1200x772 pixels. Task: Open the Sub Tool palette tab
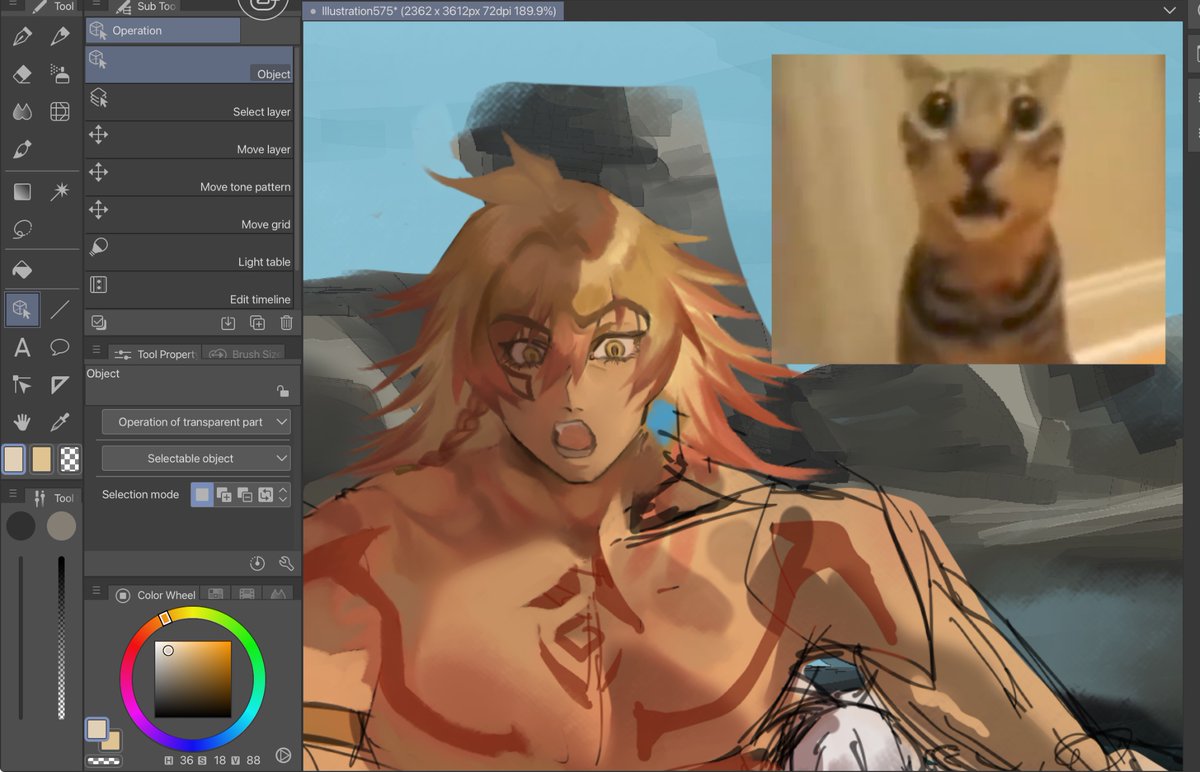click(x=145, y=6)
